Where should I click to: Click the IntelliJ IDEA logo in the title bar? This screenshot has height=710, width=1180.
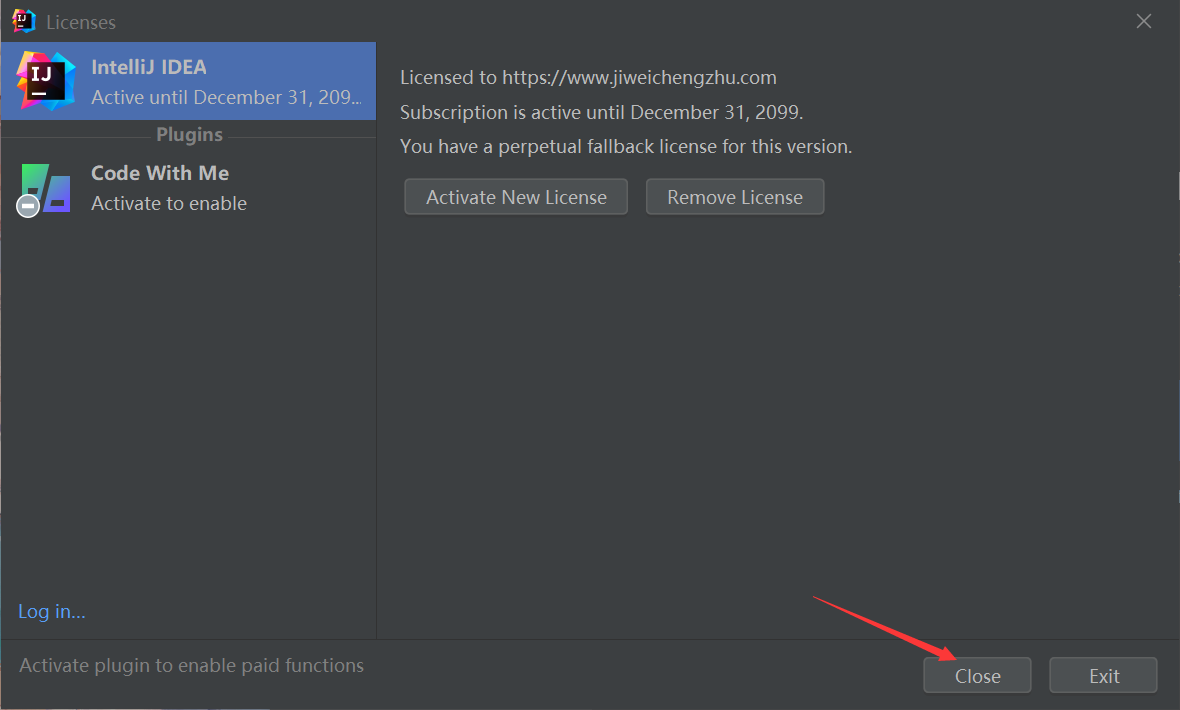point(24,21)
